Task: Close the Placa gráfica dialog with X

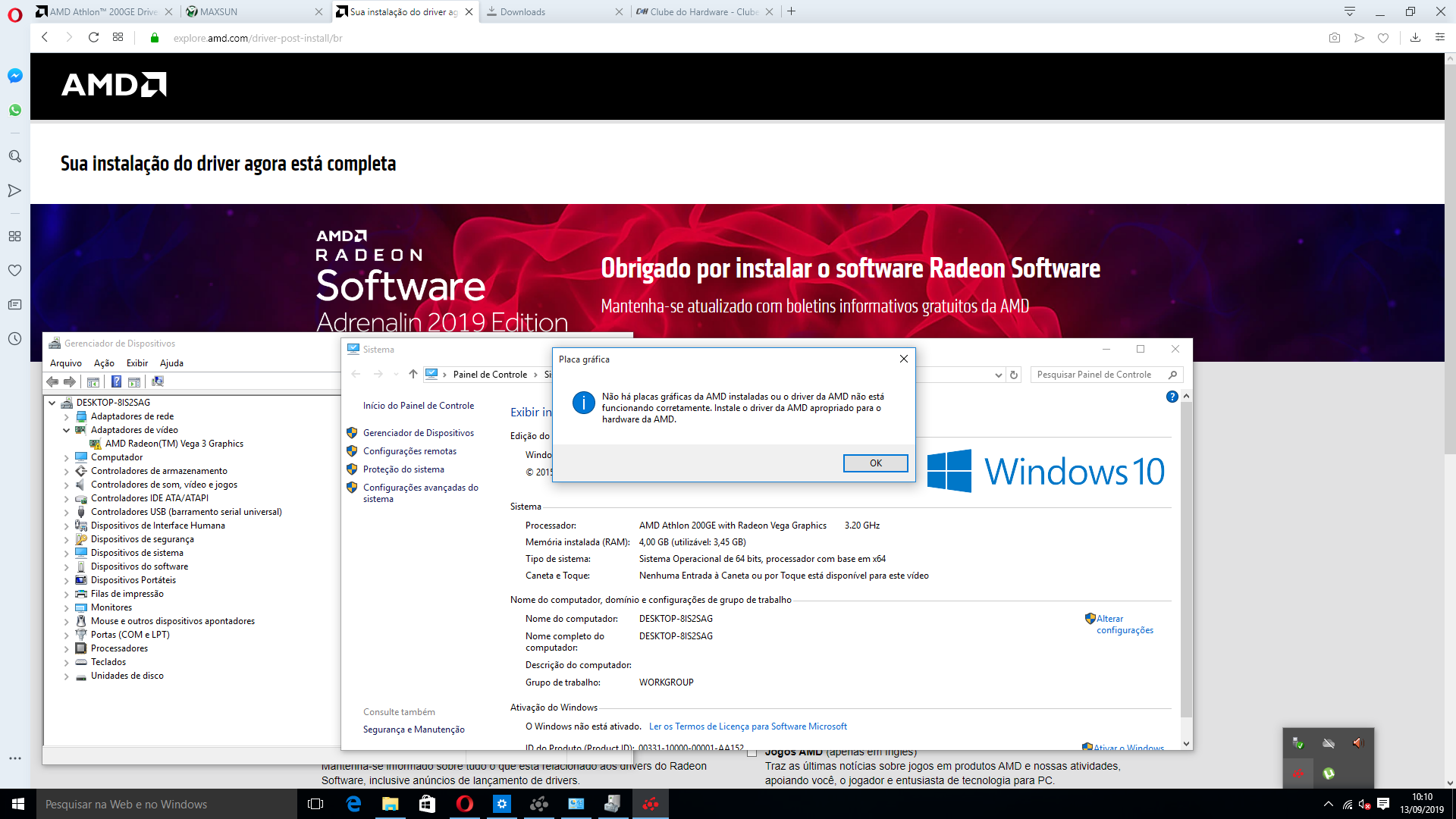Action: [904, 359]
